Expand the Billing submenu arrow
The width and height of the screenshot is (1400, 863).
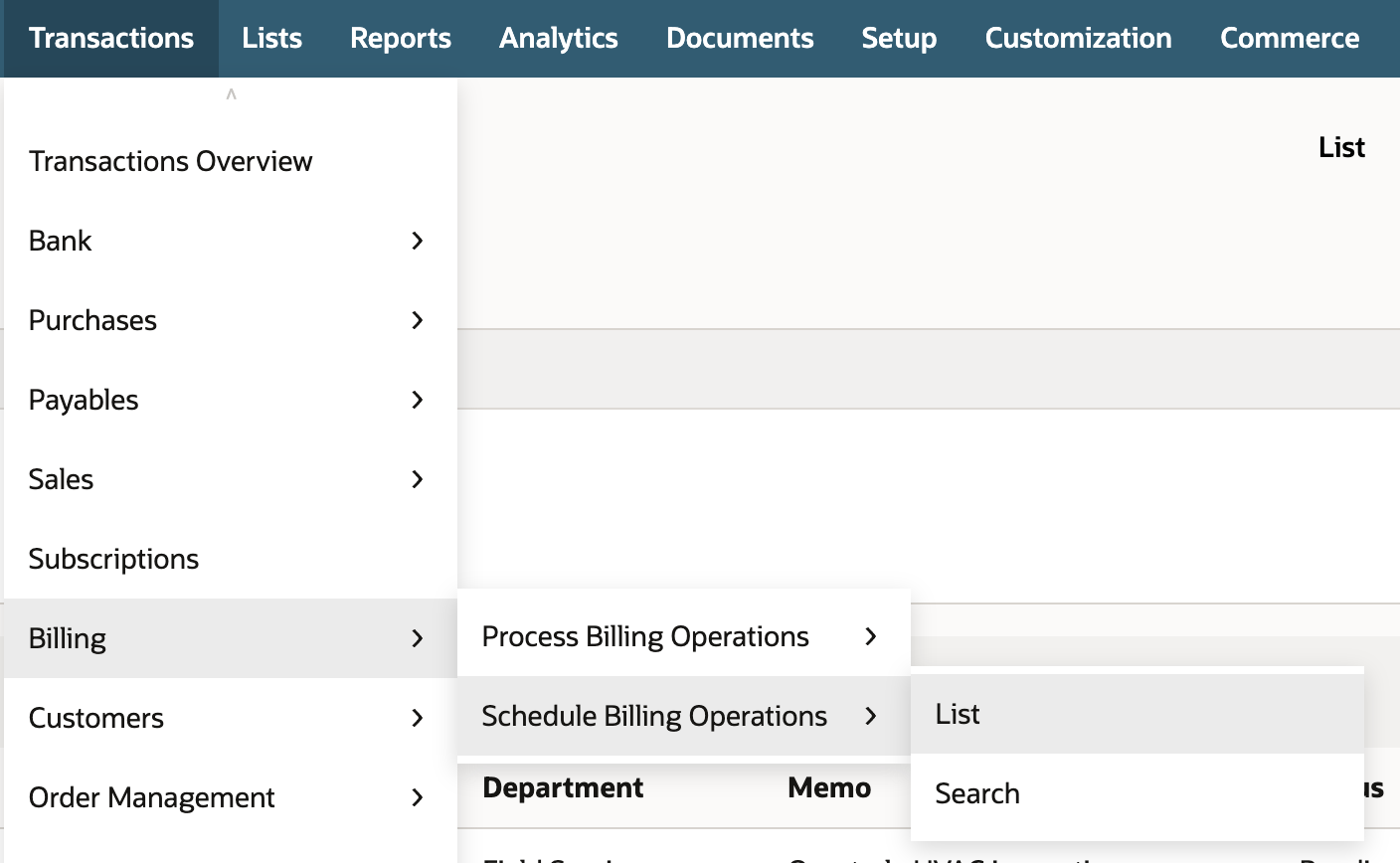tap(418, 638)
